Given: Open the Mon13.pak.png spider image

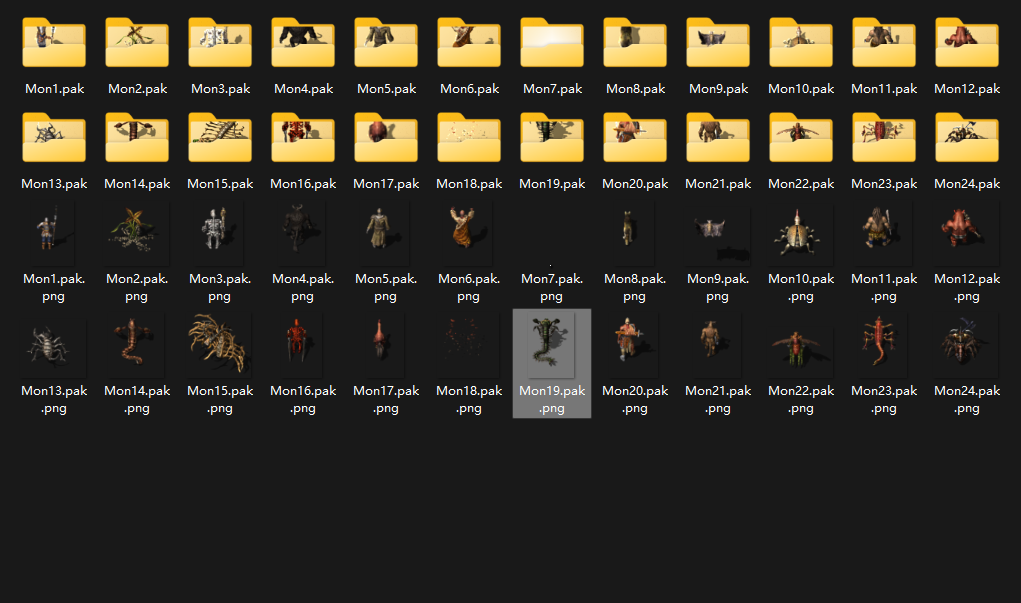Looking at the screenshot, I should click(54, 343).
